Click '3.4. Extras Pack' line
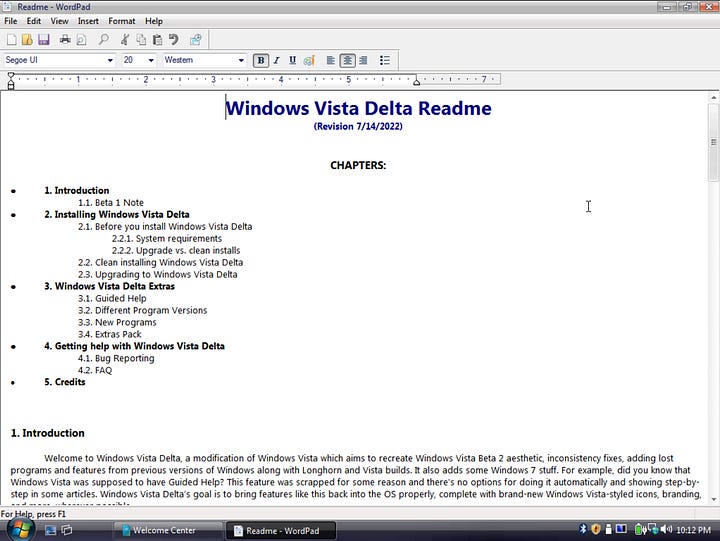 [109, 334]
